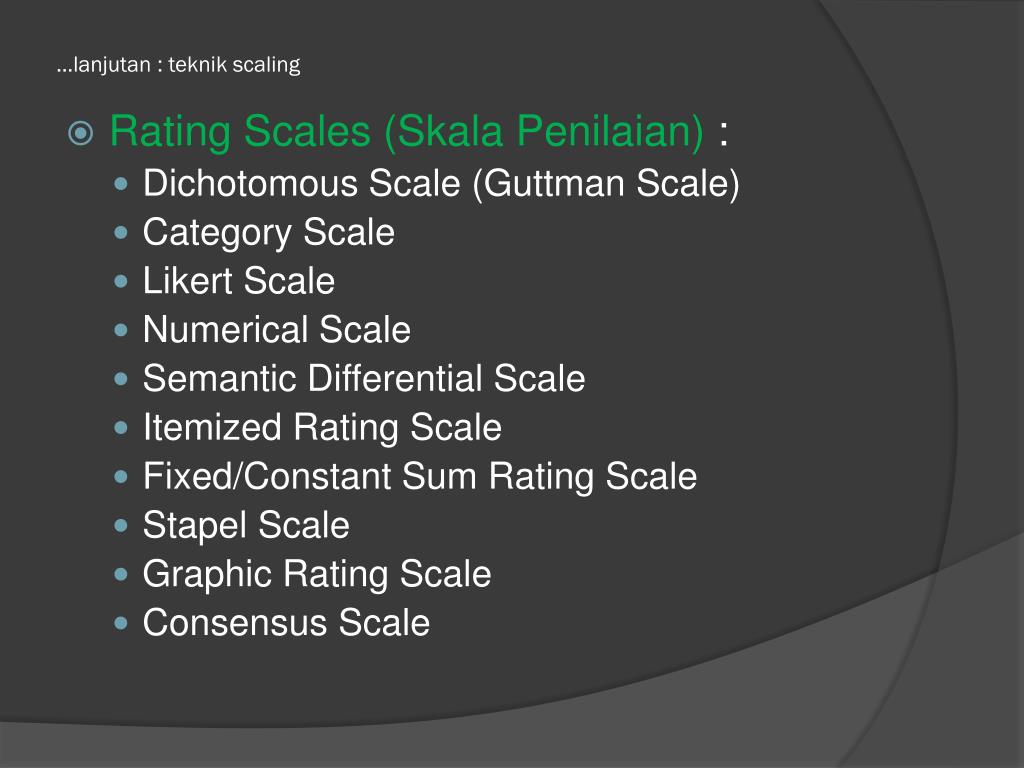Click the bullet dot before Stapel Scale
The image size is (1024, 768).
(x=121, y=526)
